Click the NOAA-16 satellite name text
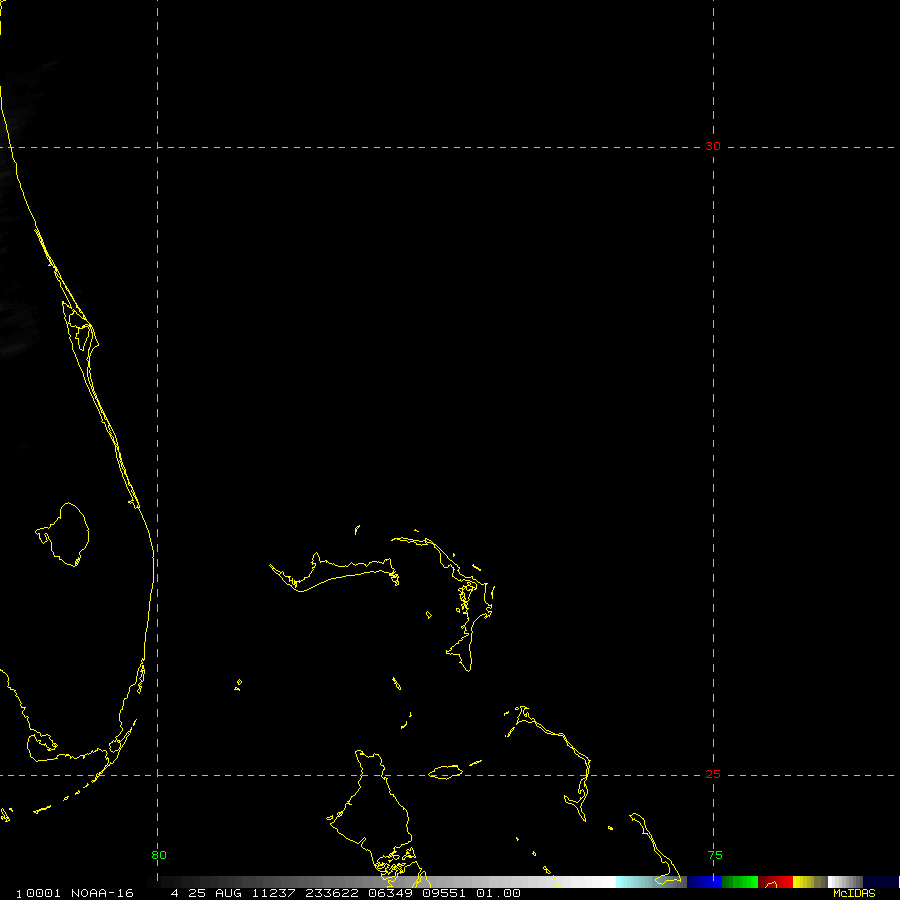This screenshot has width=900, height=900. pos(104,893)
